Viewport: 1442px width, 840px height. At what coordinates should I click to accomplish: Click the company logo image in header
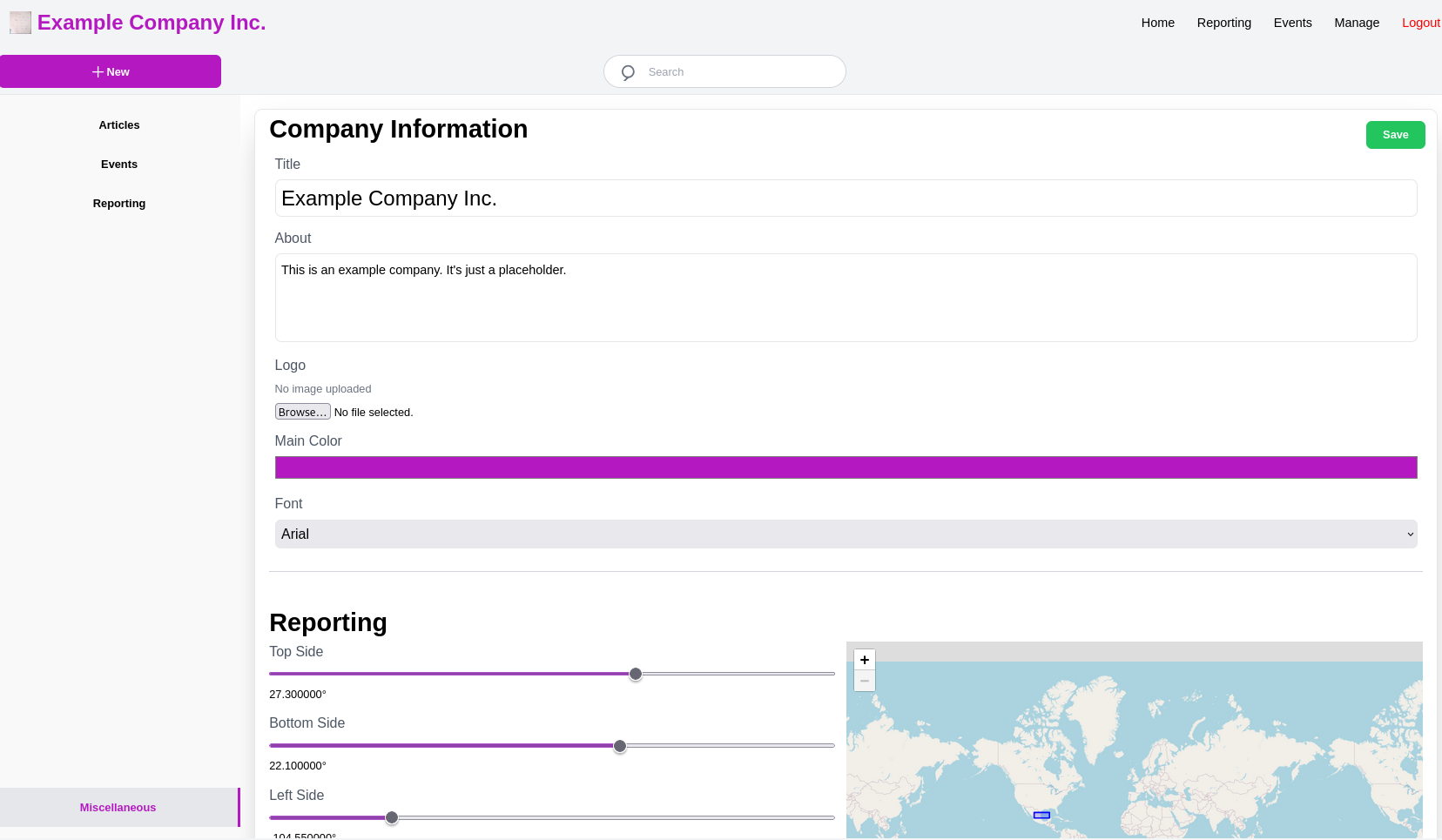click(20, 23)
